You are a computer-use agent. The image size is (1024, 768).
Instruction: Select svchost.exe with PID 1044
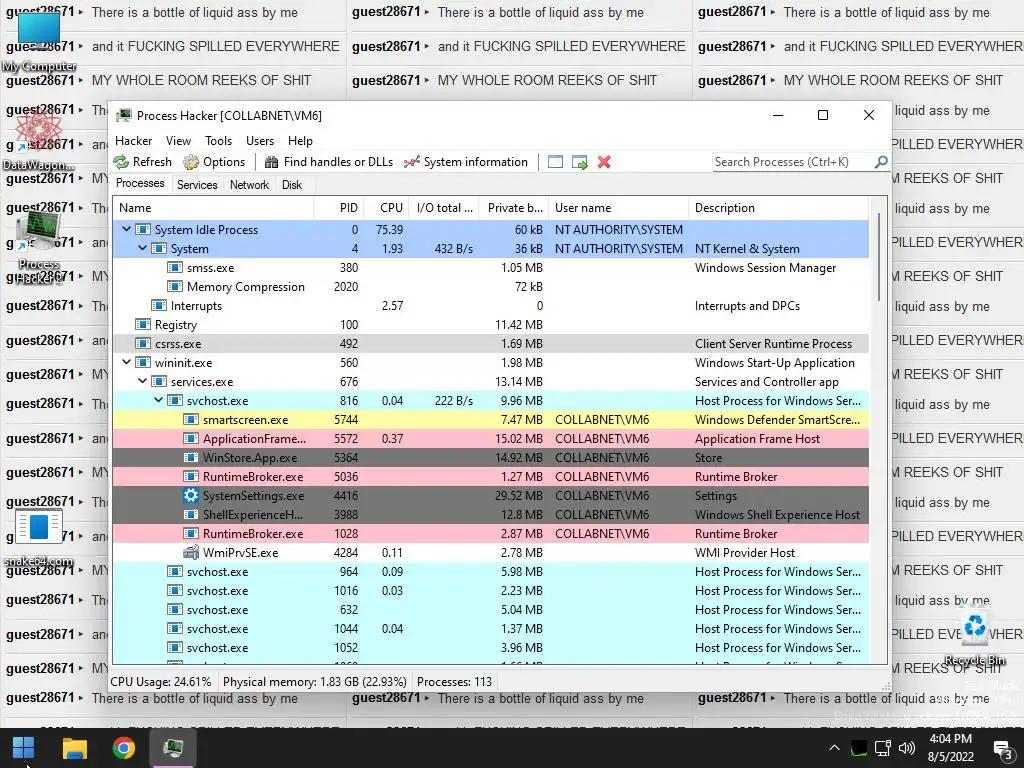491,629
